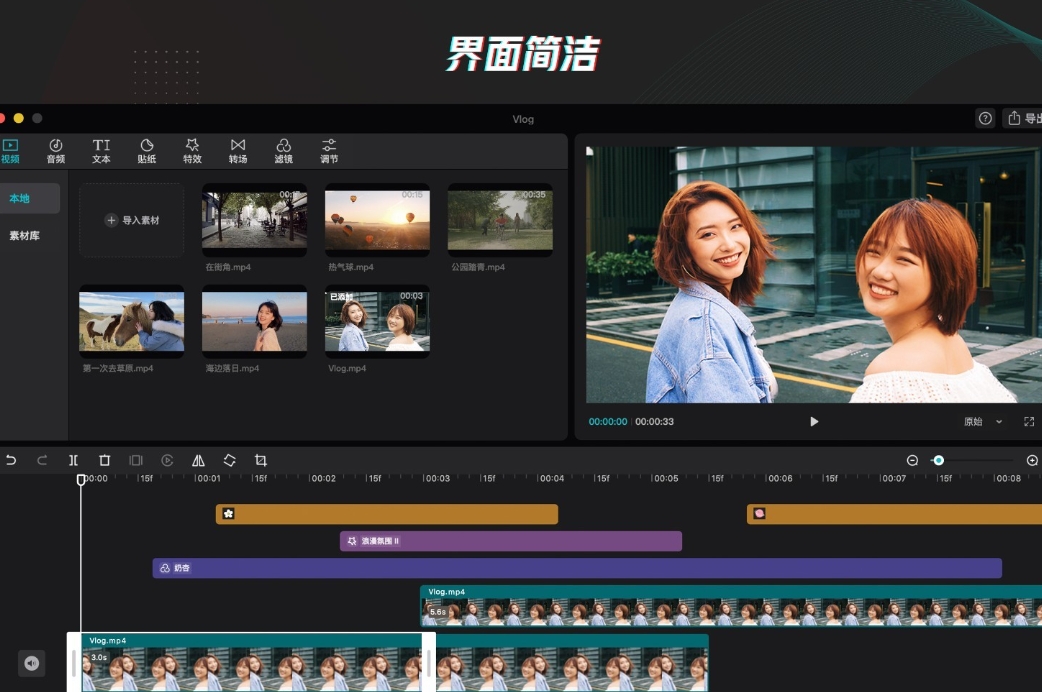Open the 滤镜 (Filters) panel
1042x692 pixels.
(x=284, y=151)
